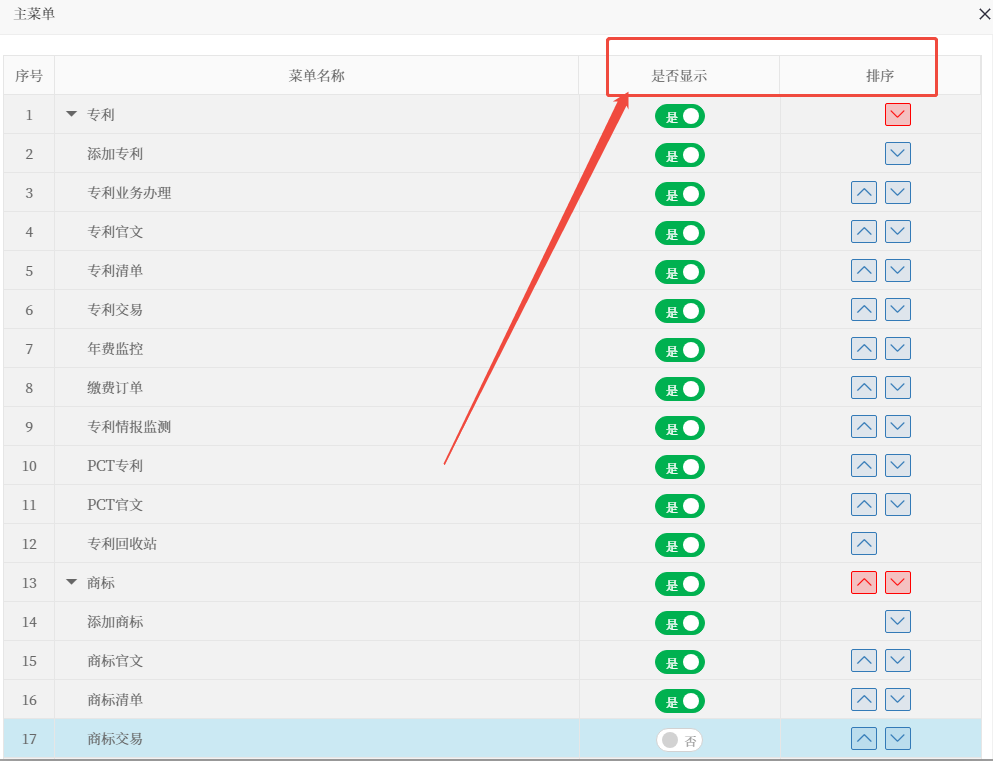Screen dimensions: 993x761
Task: Collapse the 专利 tree group
Action: pyautogui.click(x=71, y=115)
